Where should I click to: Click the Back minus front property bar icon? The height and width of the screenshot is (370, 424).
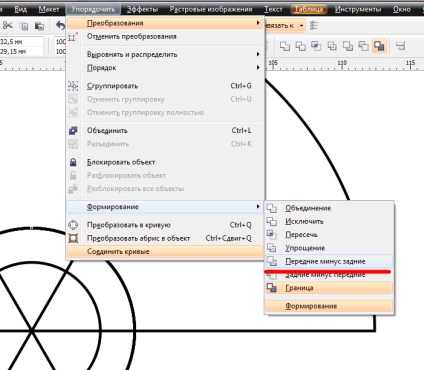363,46
